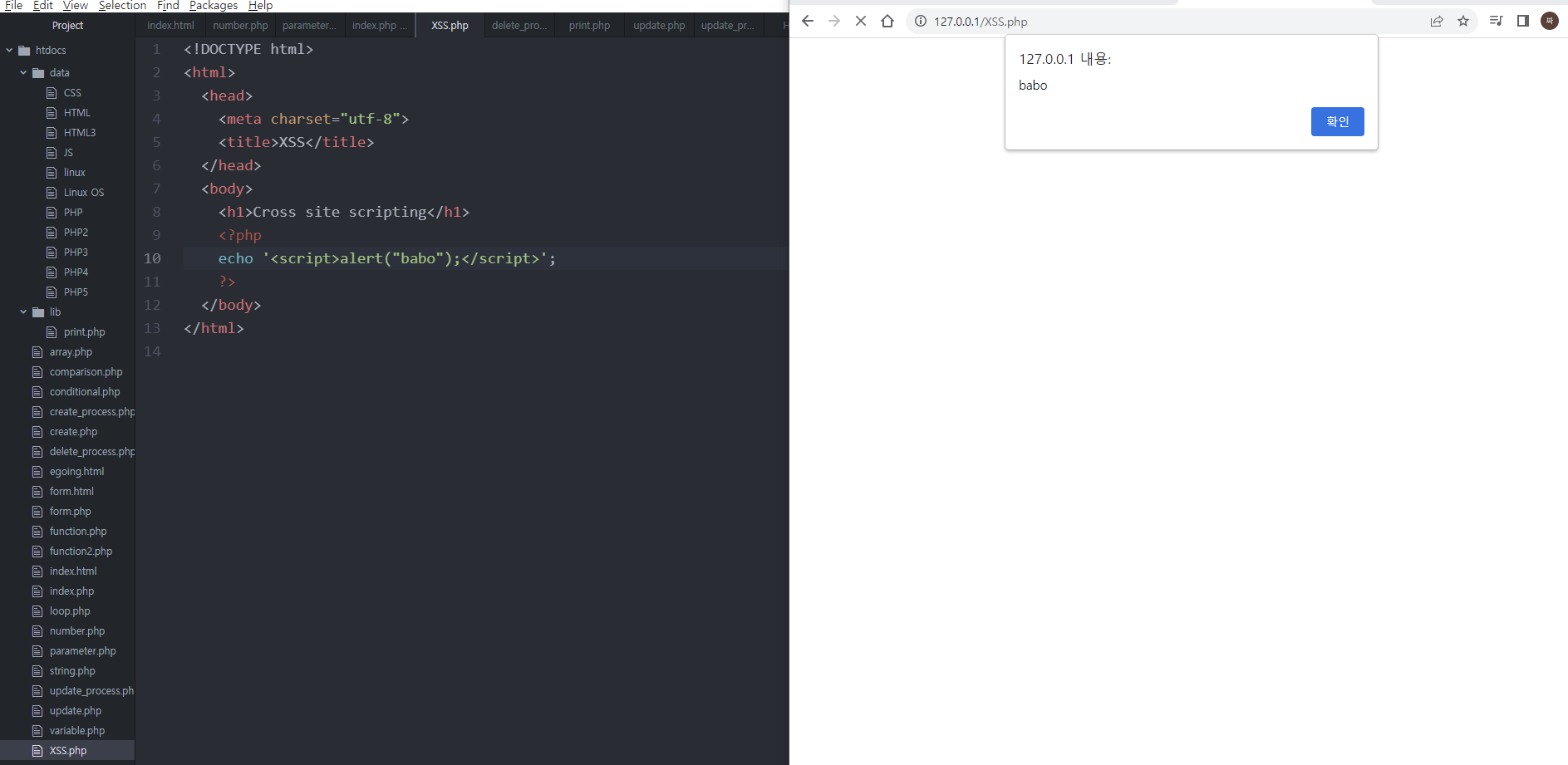Open variable.php in project tree
Image resolution: width=1568 pixels, height=765 pixels.
[77, 731]
